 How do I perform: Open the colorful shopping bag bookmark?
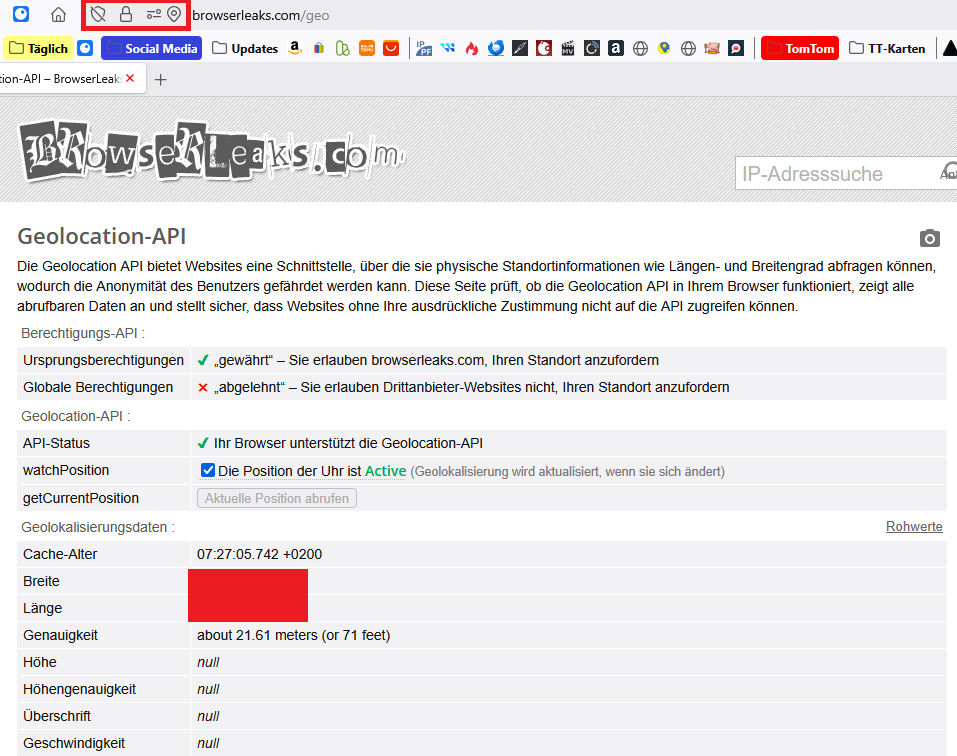pyautogui.click(x=319, y=48)
